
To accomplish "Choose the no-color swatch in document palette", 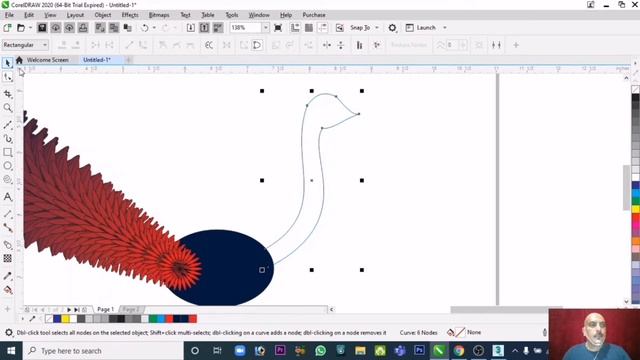I will pos(49,319).
